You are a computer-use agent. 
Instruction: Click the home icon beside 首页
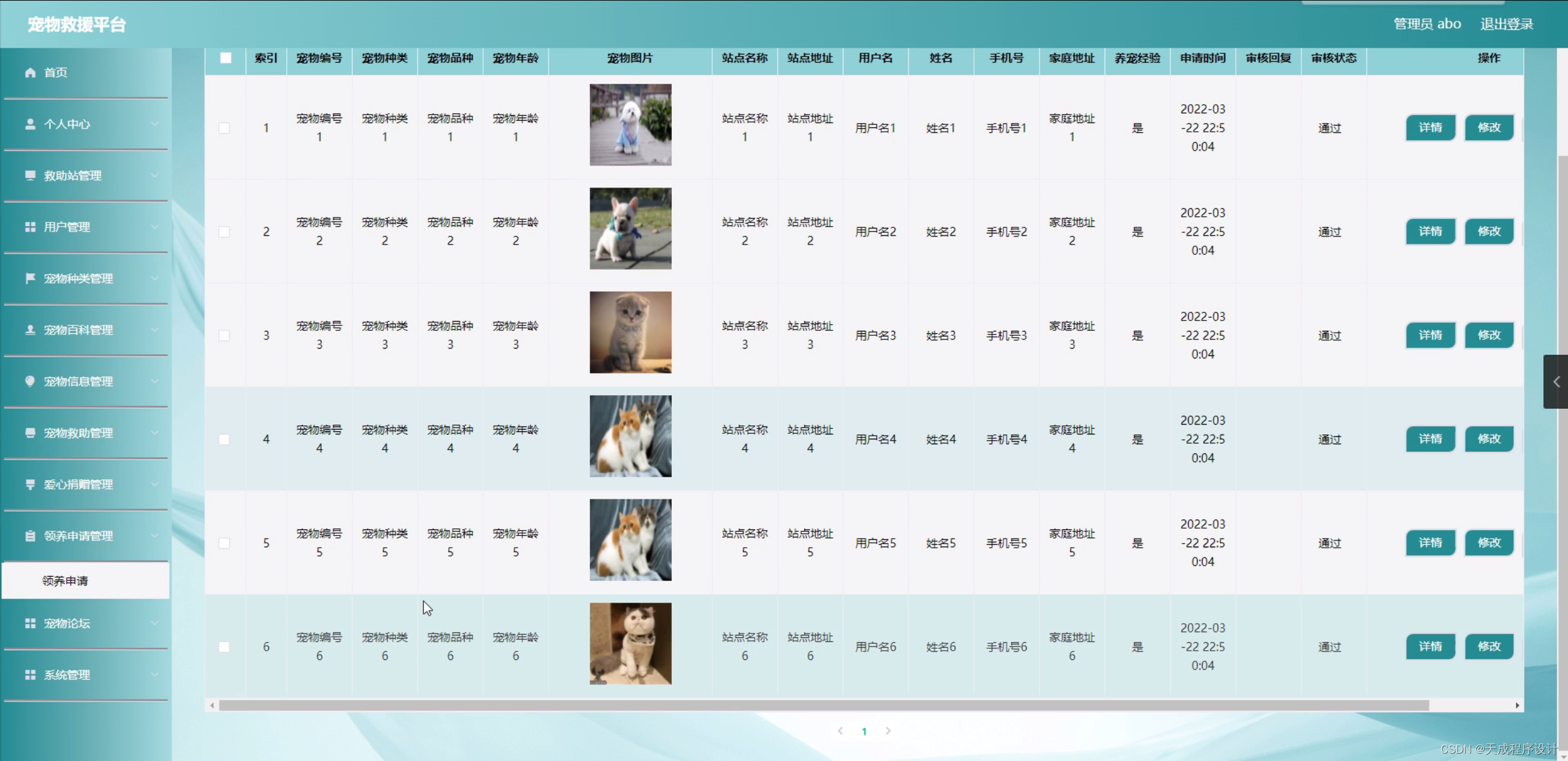coord(30,73)
